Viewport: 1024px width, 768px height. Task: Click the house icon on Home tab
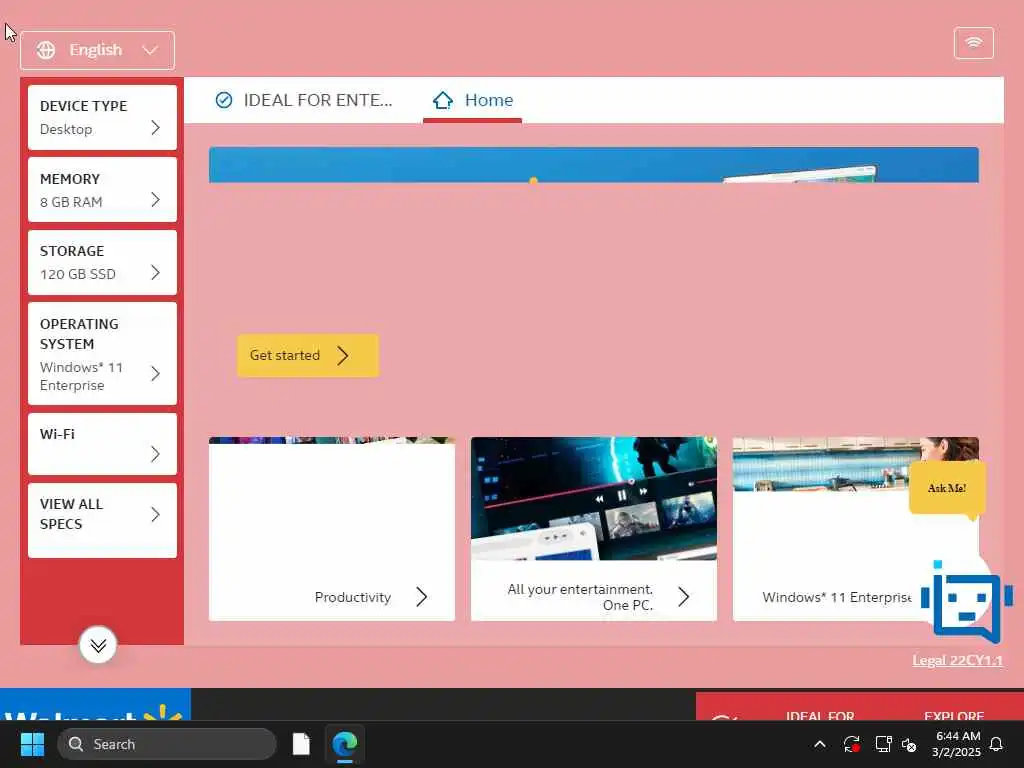pyautogui.click(x=443, y=100)
